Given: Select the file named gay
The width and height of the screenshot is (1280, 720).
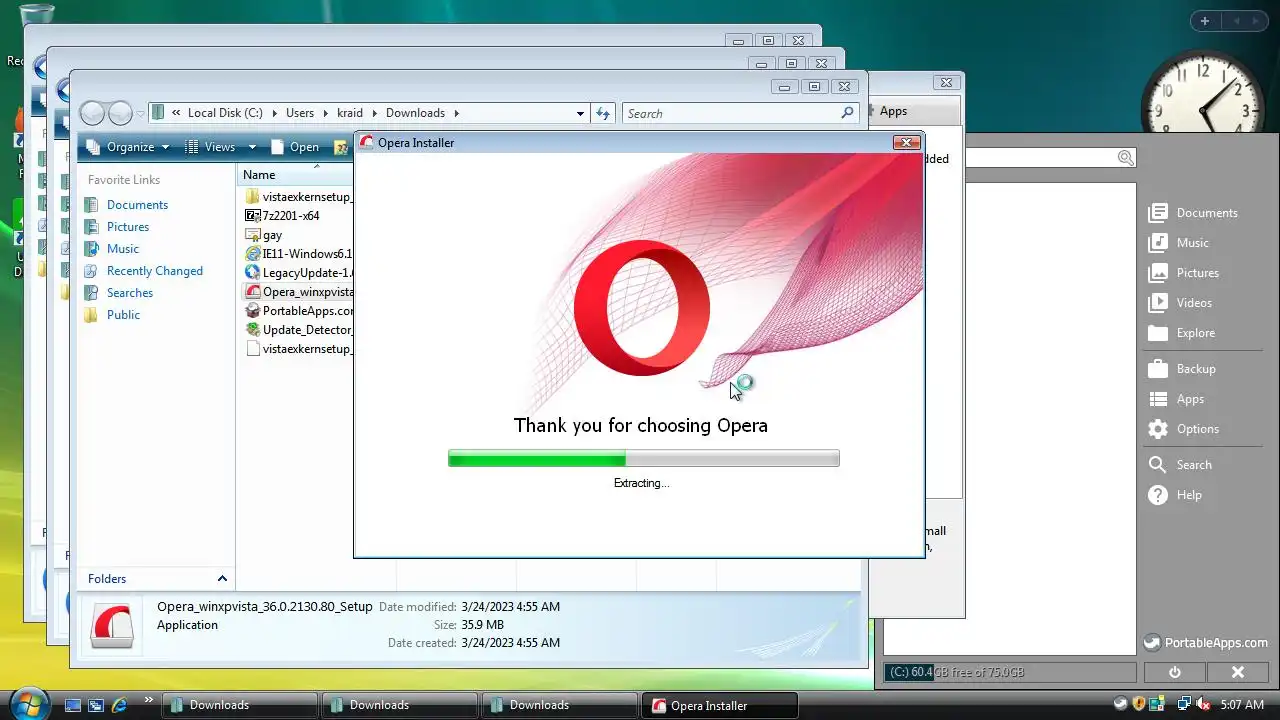Looking at the screenshot, I should click(264, 235).
